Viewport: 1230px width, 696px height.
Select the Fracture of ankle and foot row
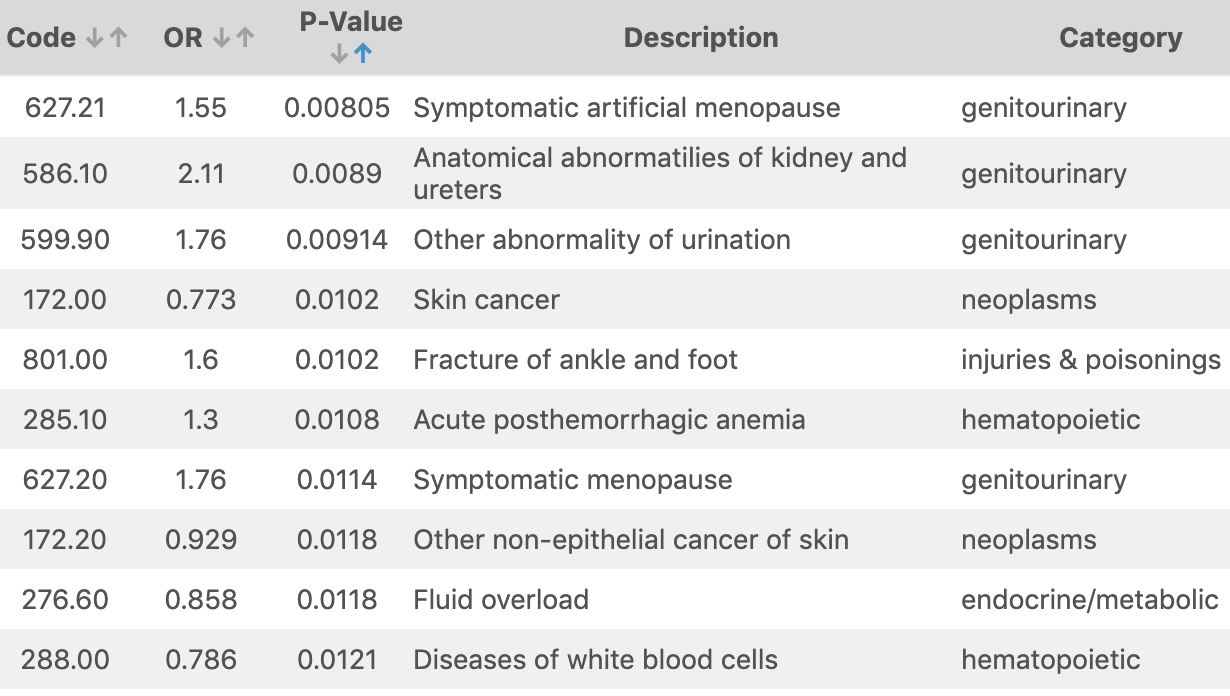[x=575, y=360]
